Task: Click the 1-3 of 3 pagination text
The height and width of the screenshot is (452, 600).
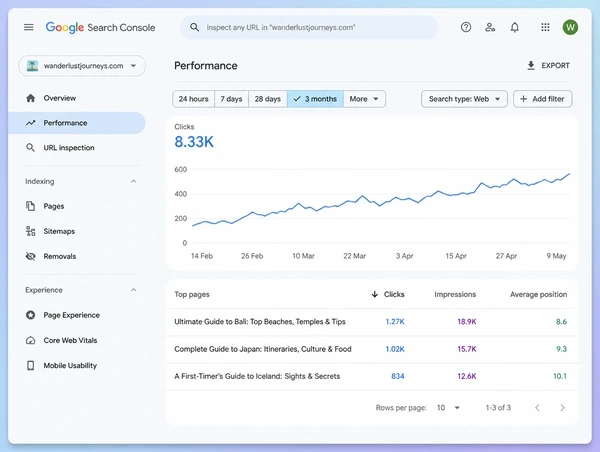Action: 498,408
